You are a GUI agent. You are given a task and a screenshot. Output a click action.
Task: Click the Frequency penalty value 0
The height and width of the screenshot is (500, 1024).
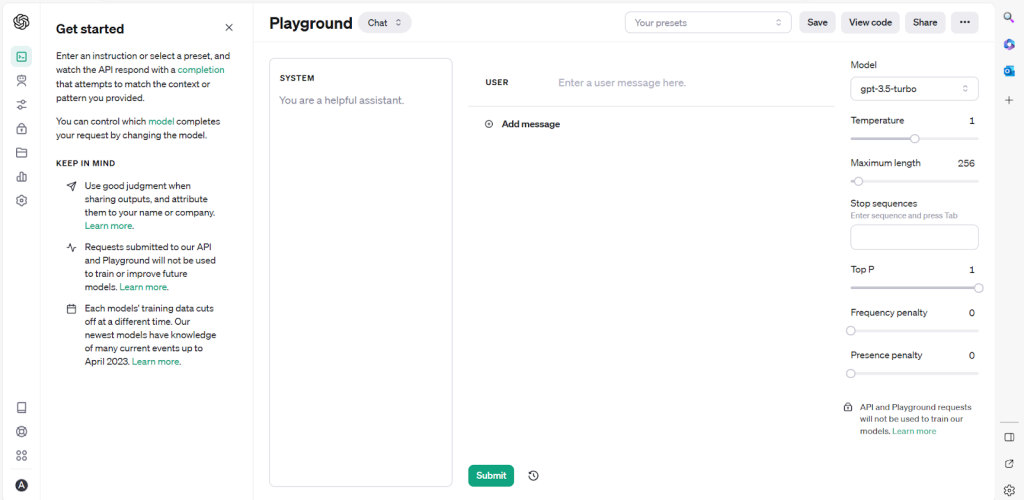[972, 313]
